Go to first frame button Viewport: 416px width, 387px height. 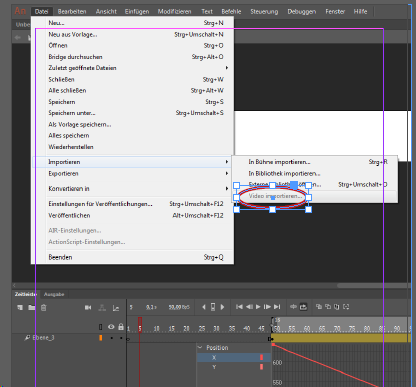point(239,307)
